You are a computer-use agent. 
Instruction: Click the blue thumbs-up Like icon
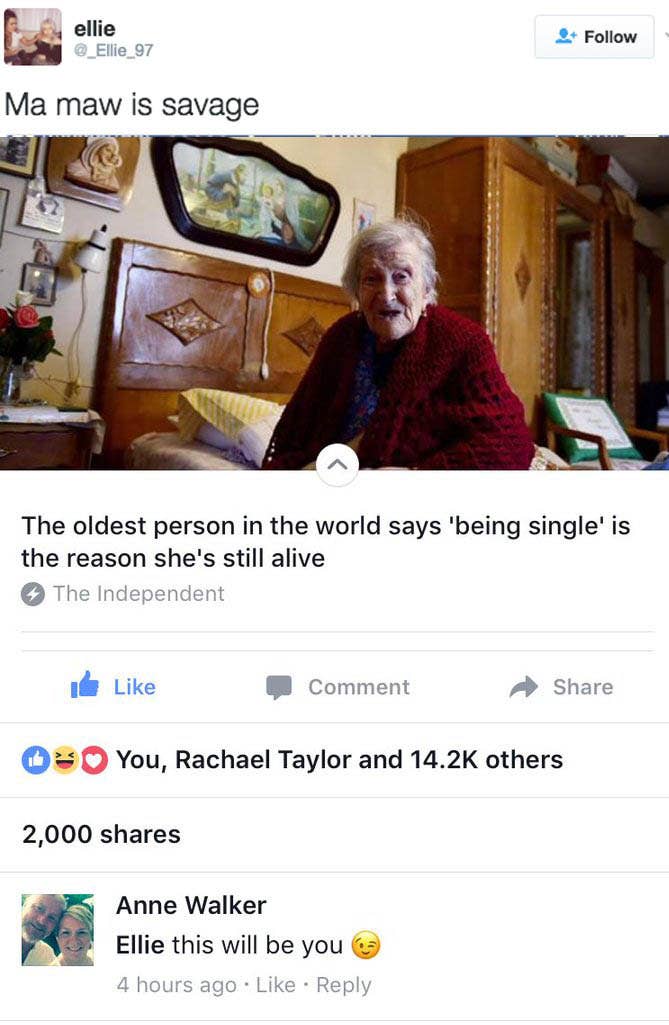[x=84, y=685]
